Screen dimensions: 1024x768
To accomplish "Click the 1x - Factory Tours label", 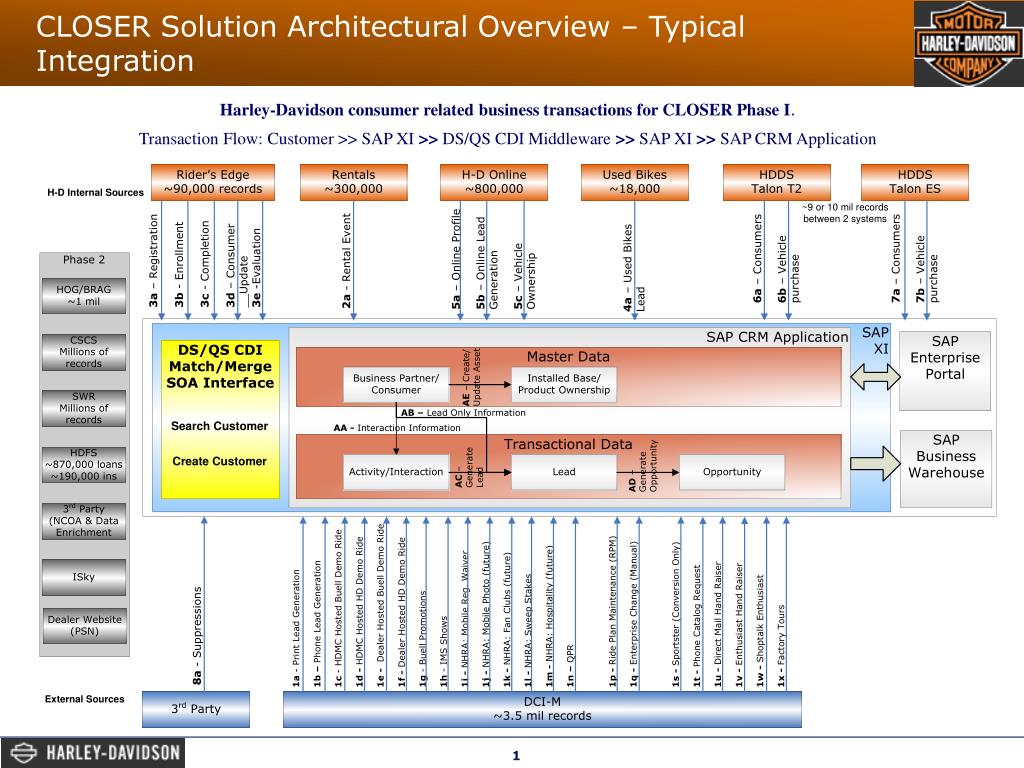I will [x=781, y=645].
